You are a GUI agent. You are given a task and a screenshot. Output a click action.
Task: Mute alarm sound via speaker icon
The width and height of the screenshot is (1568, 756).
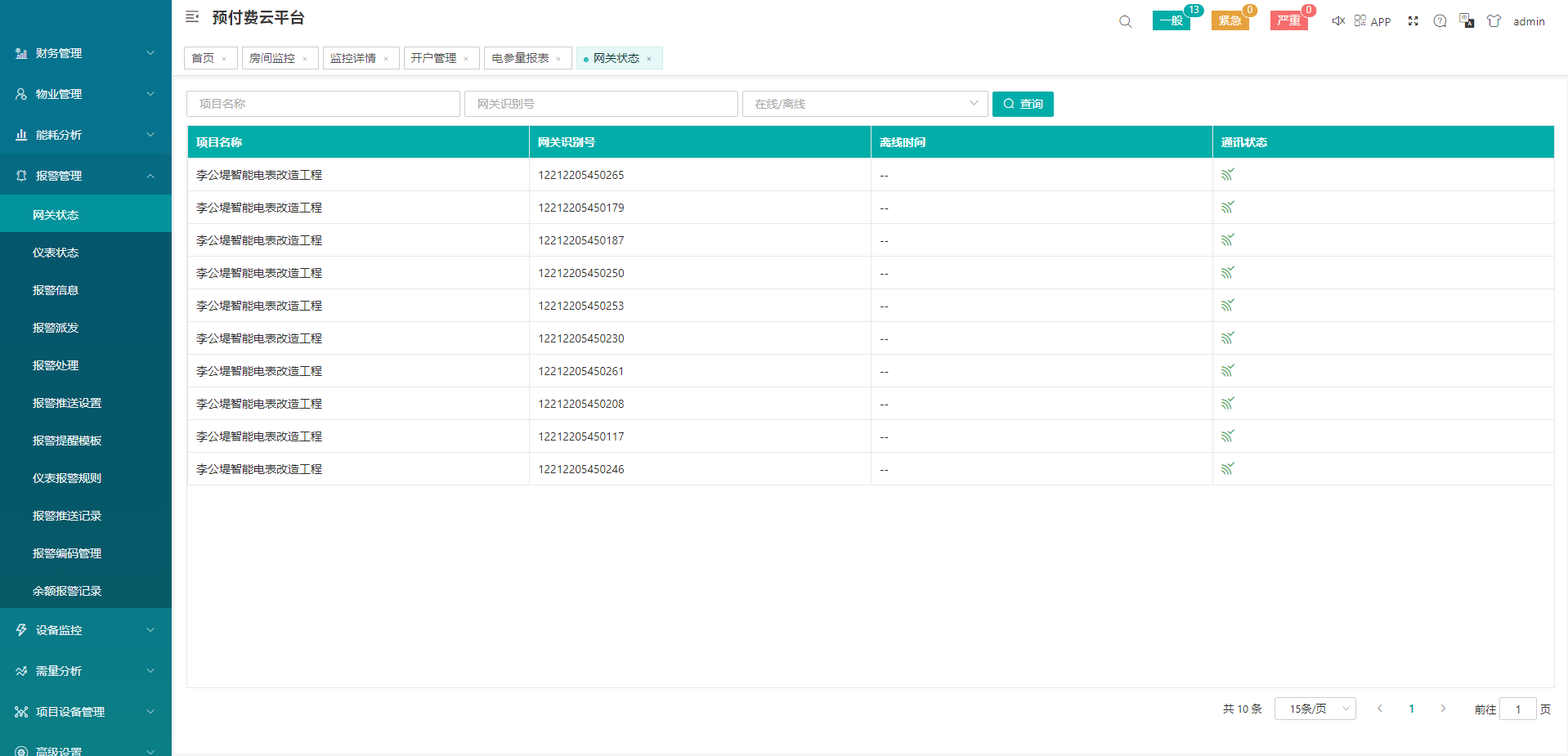[x=1338, y=20]
